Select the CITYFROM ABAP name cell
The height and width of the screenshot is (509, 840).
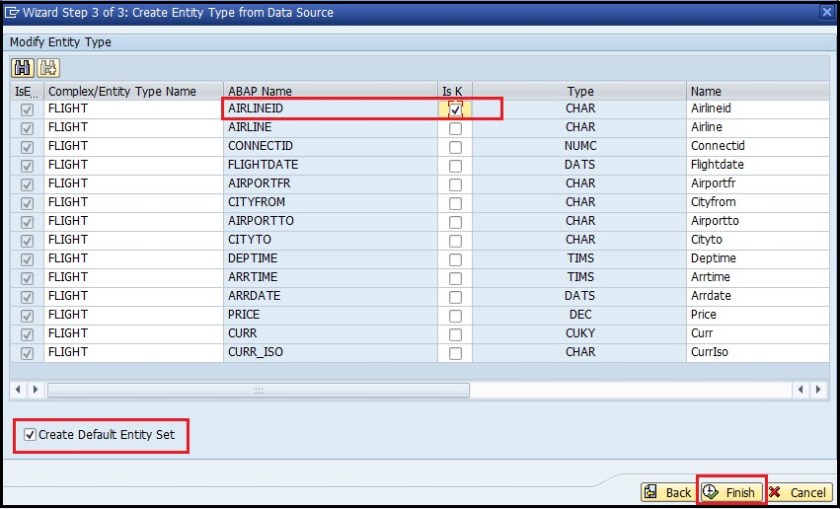pos(331,202)
